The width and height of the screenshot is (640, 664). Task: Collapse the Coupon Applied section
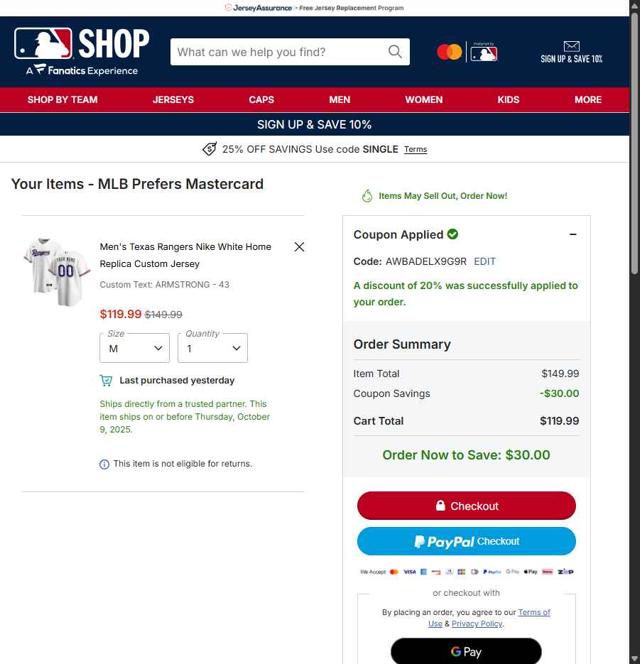573,234
